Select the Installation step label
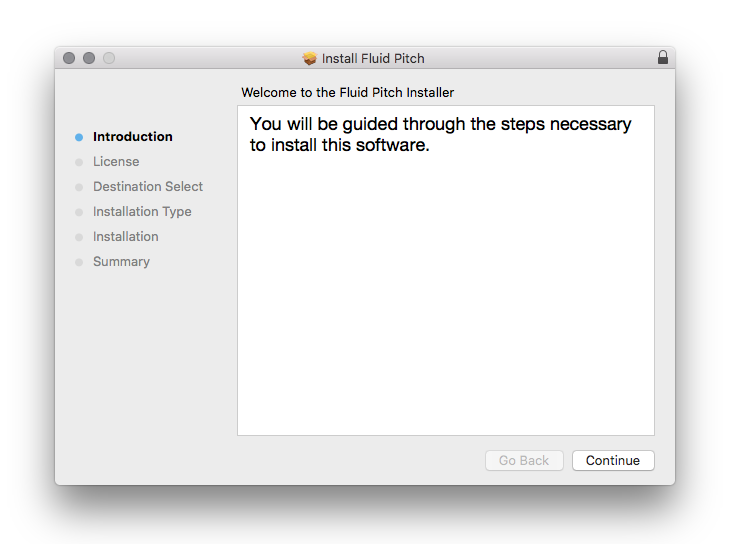The image size is (737, 544). 126,237
